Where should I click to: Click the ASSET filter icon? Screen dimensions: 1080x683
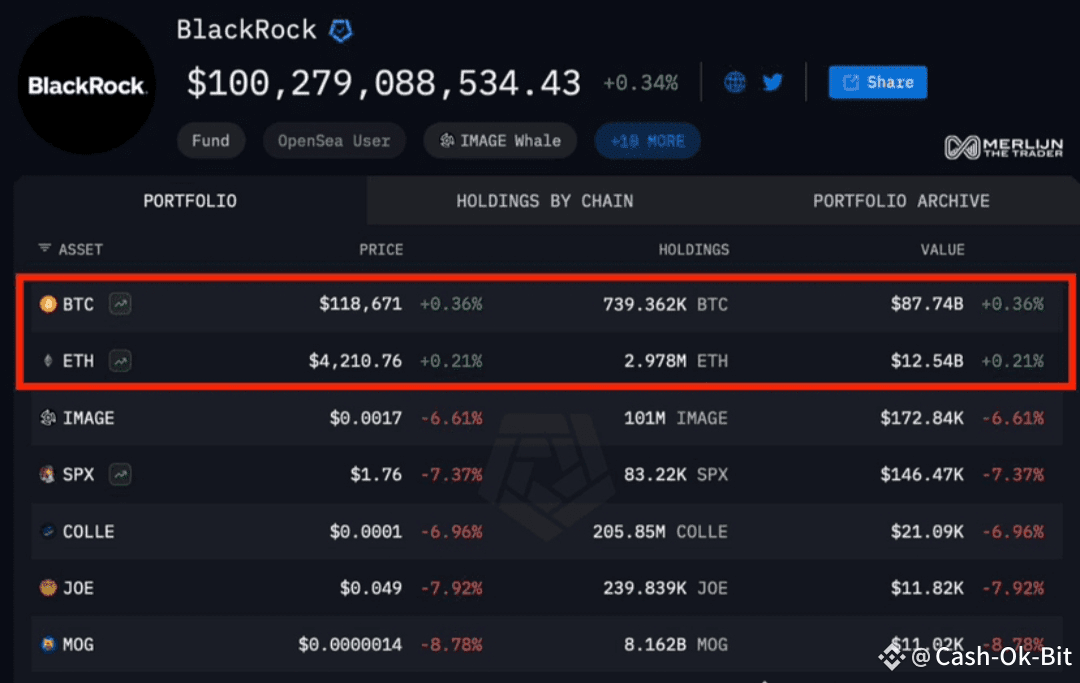click(45, 248)
